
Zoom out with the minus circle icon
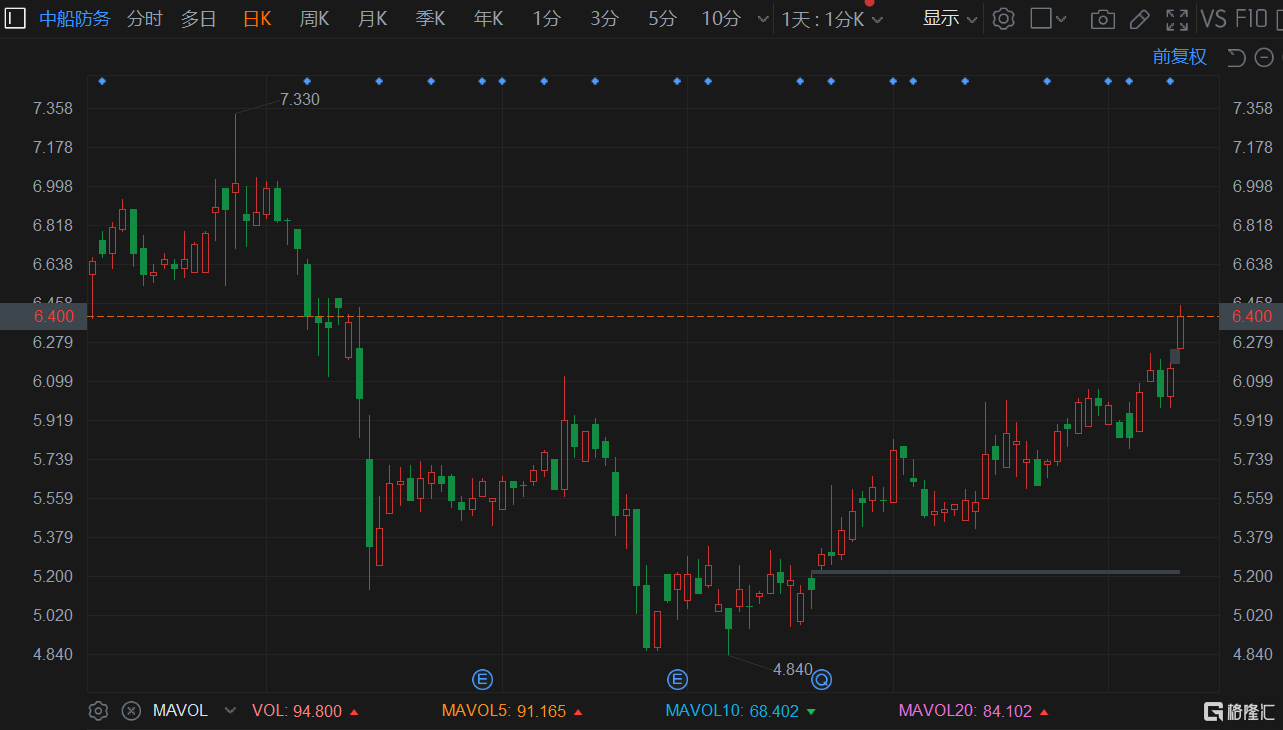pyautogui.click(x=1262, y=57)
